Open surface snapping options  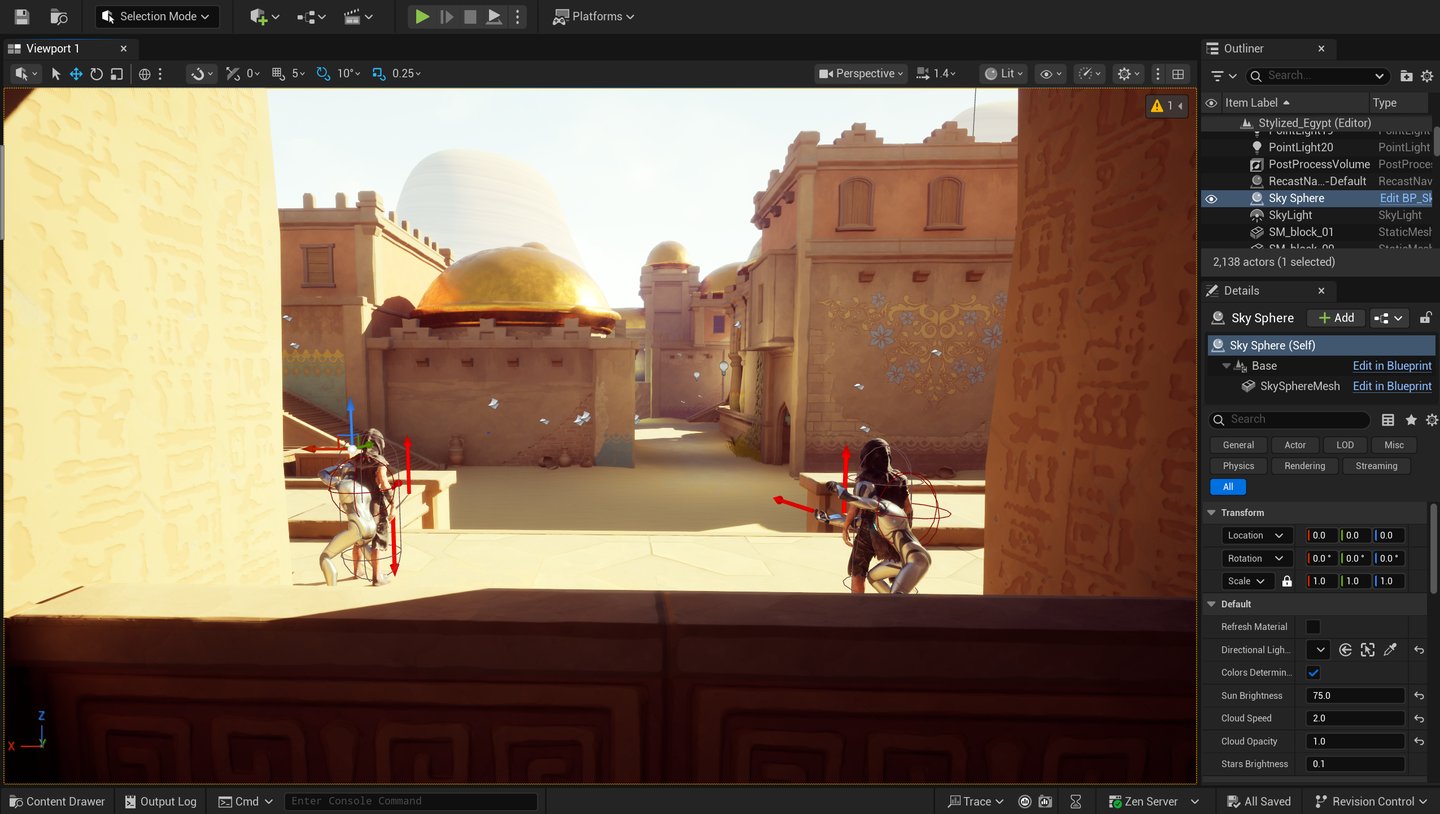coord(201,74)
